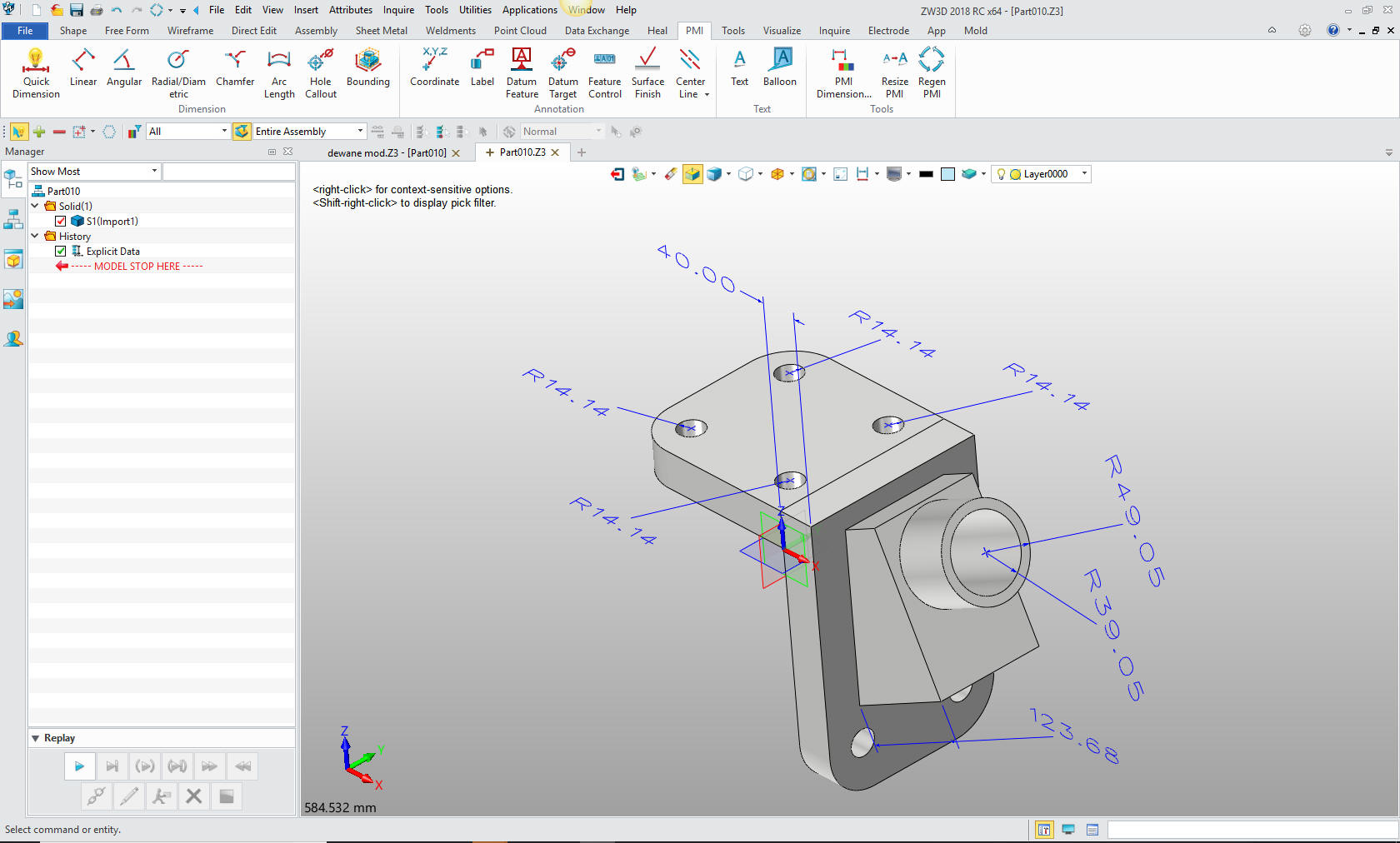This screenshot has height=843, width=1400.
Task: Click the Print icon in quick access toolbar
Action: pos(97,10)
